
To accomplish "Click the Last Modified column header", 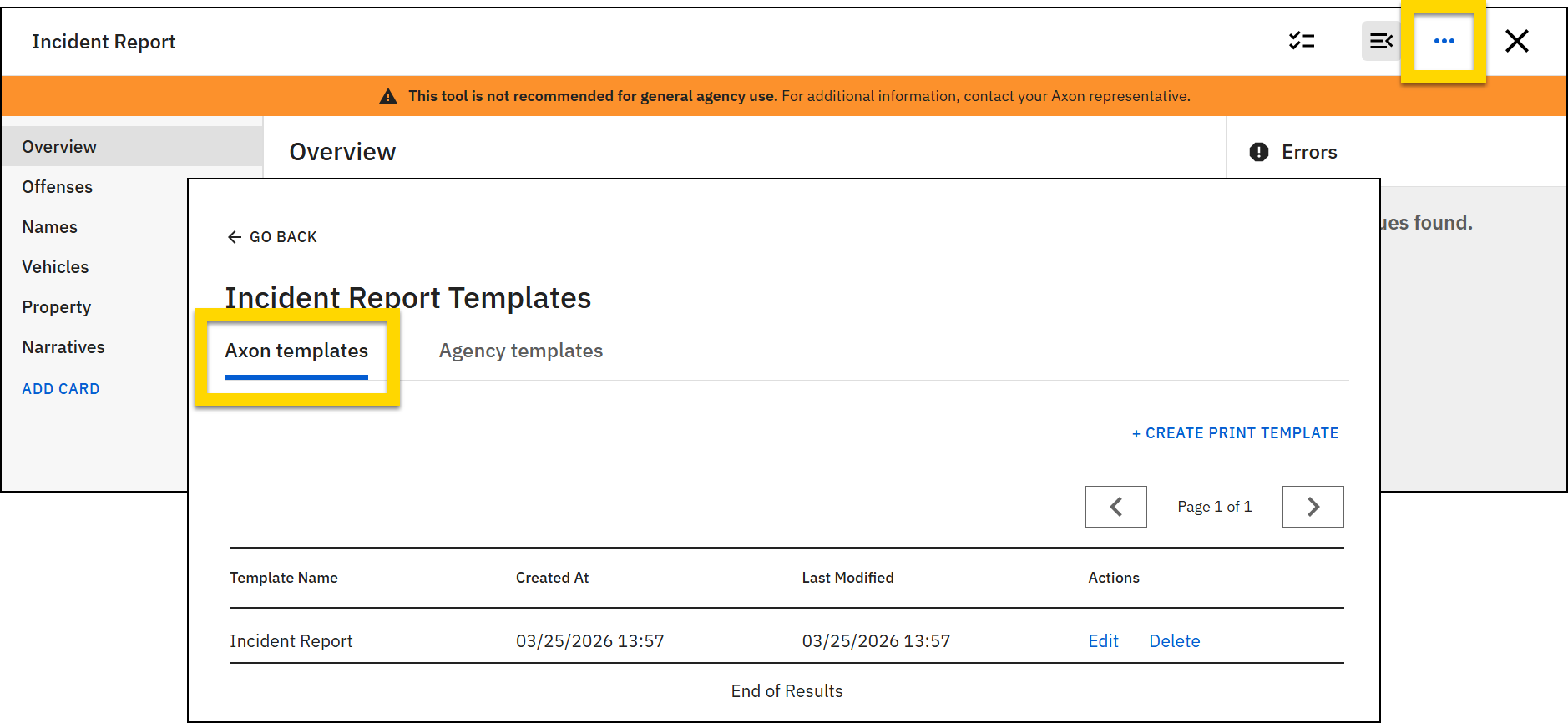I will click(x=847, y=578).
